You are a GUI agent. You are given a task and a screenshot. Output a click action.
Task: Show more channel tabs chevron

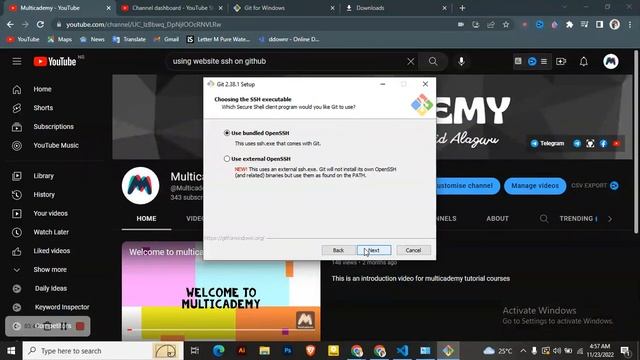(x=610, y=219)
